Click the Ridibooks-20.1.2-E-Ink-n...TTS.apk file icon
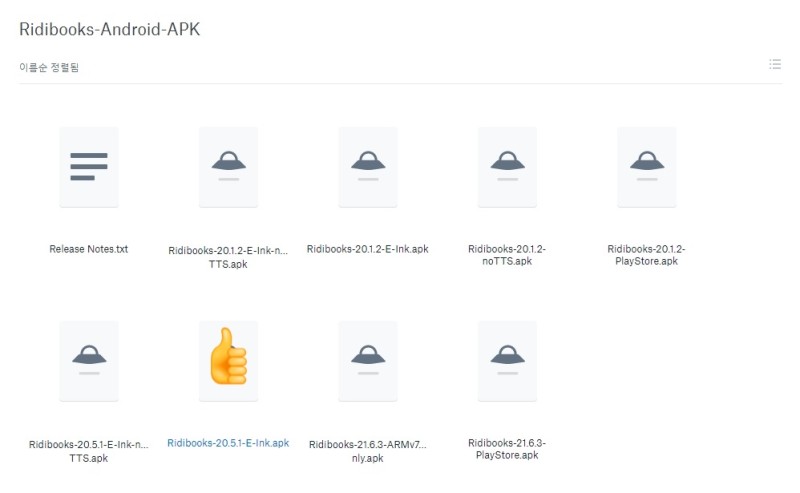This screenshot has width=800, height=493. click(x=228, y=167)
